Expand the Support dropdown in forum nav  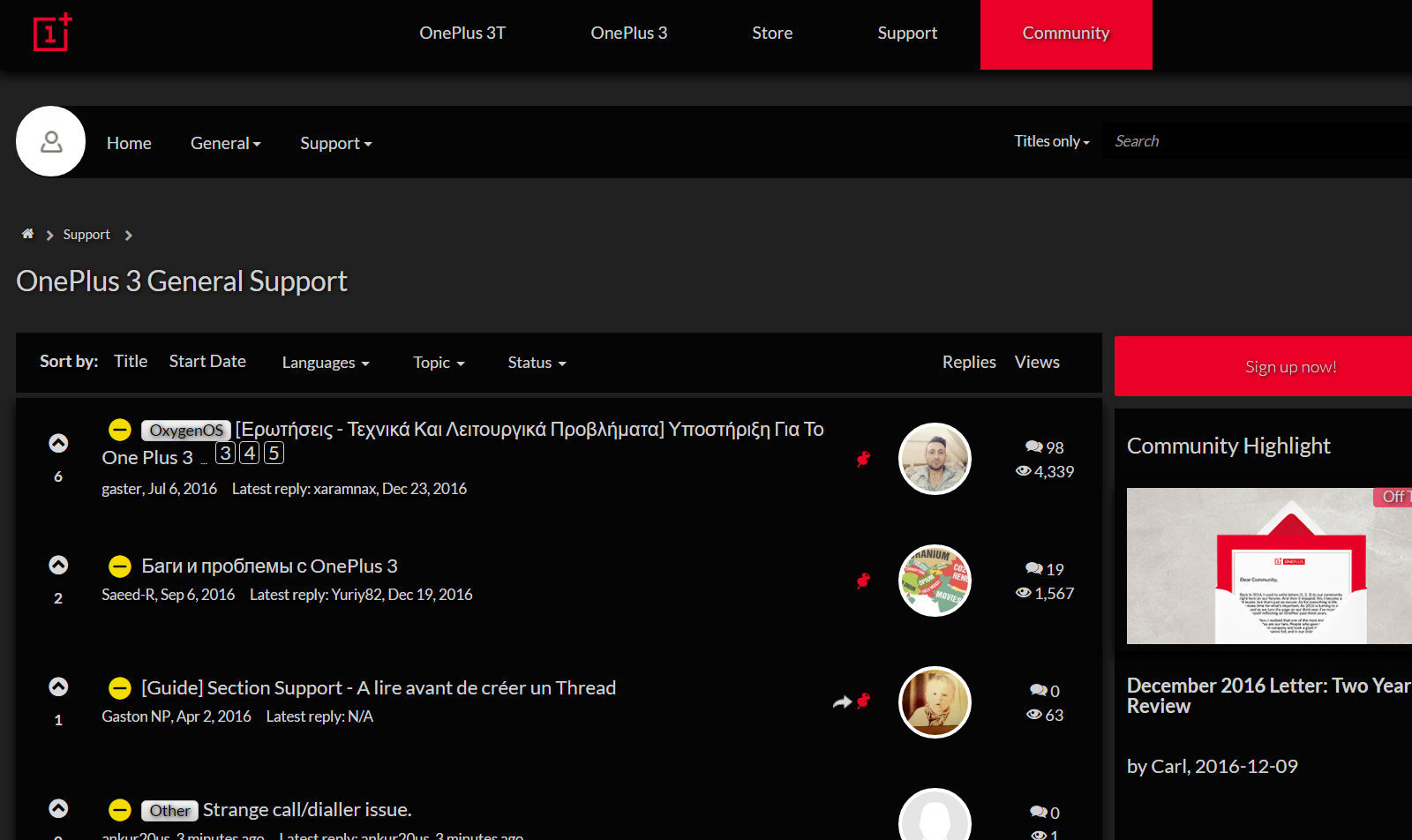[336, 143]
